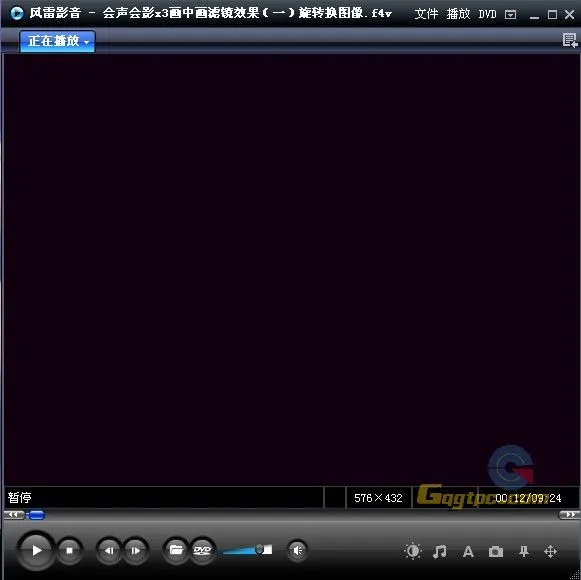Open subtitle settings letter A icon
The width and height of the screenshot is (581, 580).
[x=468, y=551]
